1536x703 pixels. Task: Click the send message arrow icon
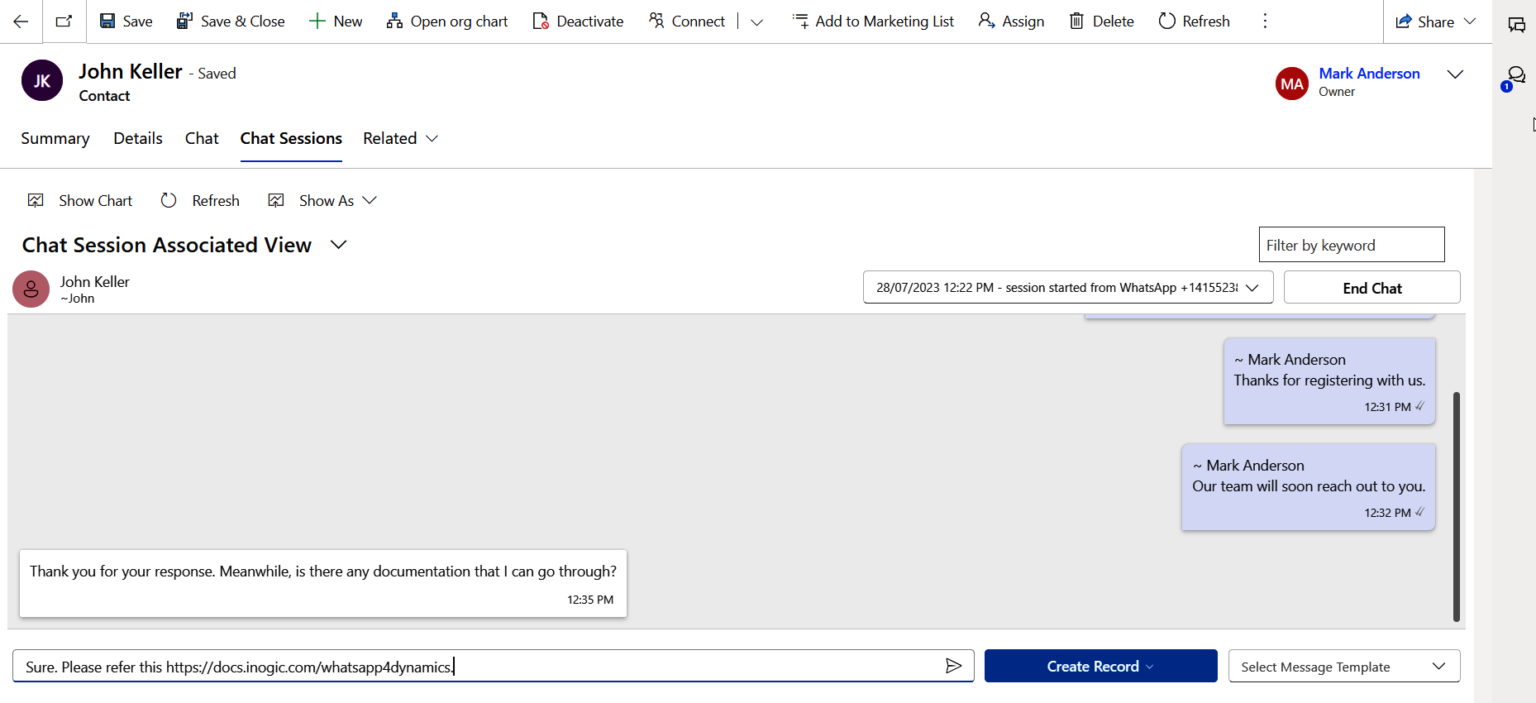pos(953,666)
